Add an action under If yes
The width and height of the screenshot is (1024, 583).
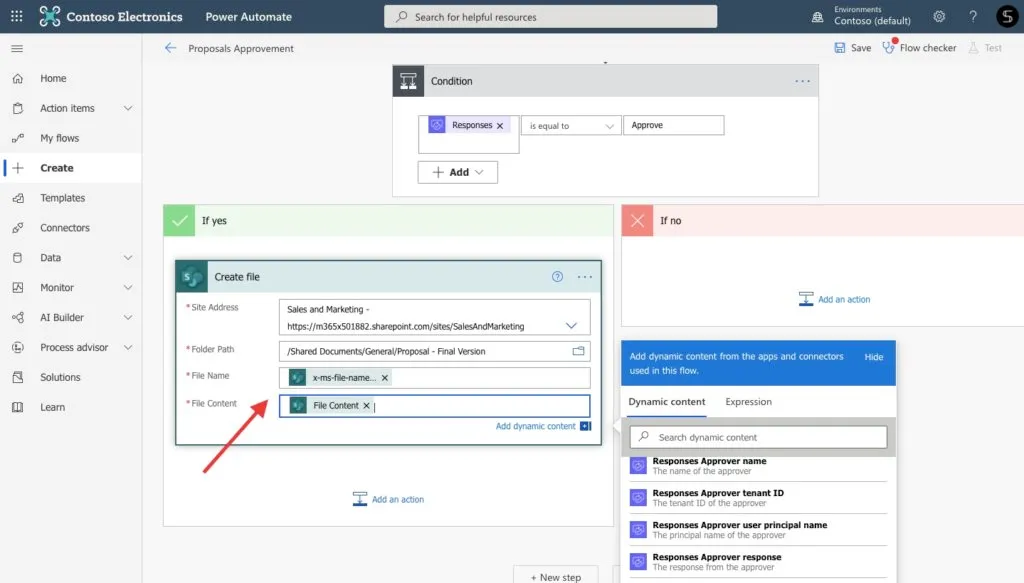coord(388,499)
